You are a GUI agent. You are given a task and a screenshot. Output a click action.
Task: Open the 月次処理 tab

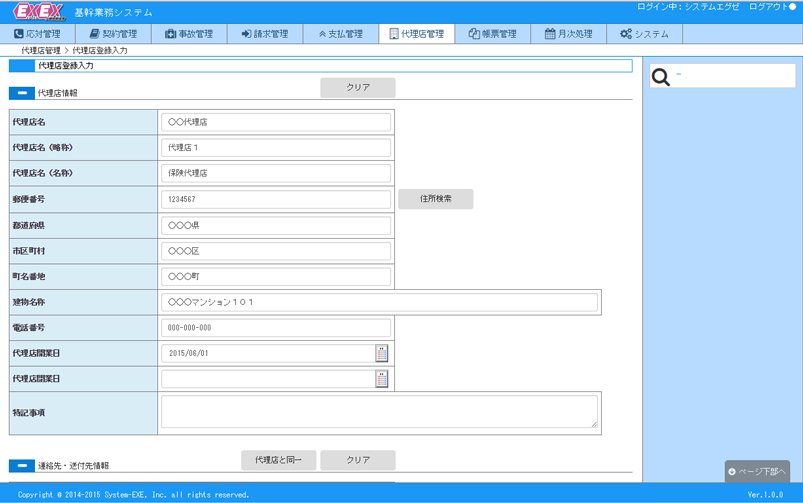click(x=568, y=34)
